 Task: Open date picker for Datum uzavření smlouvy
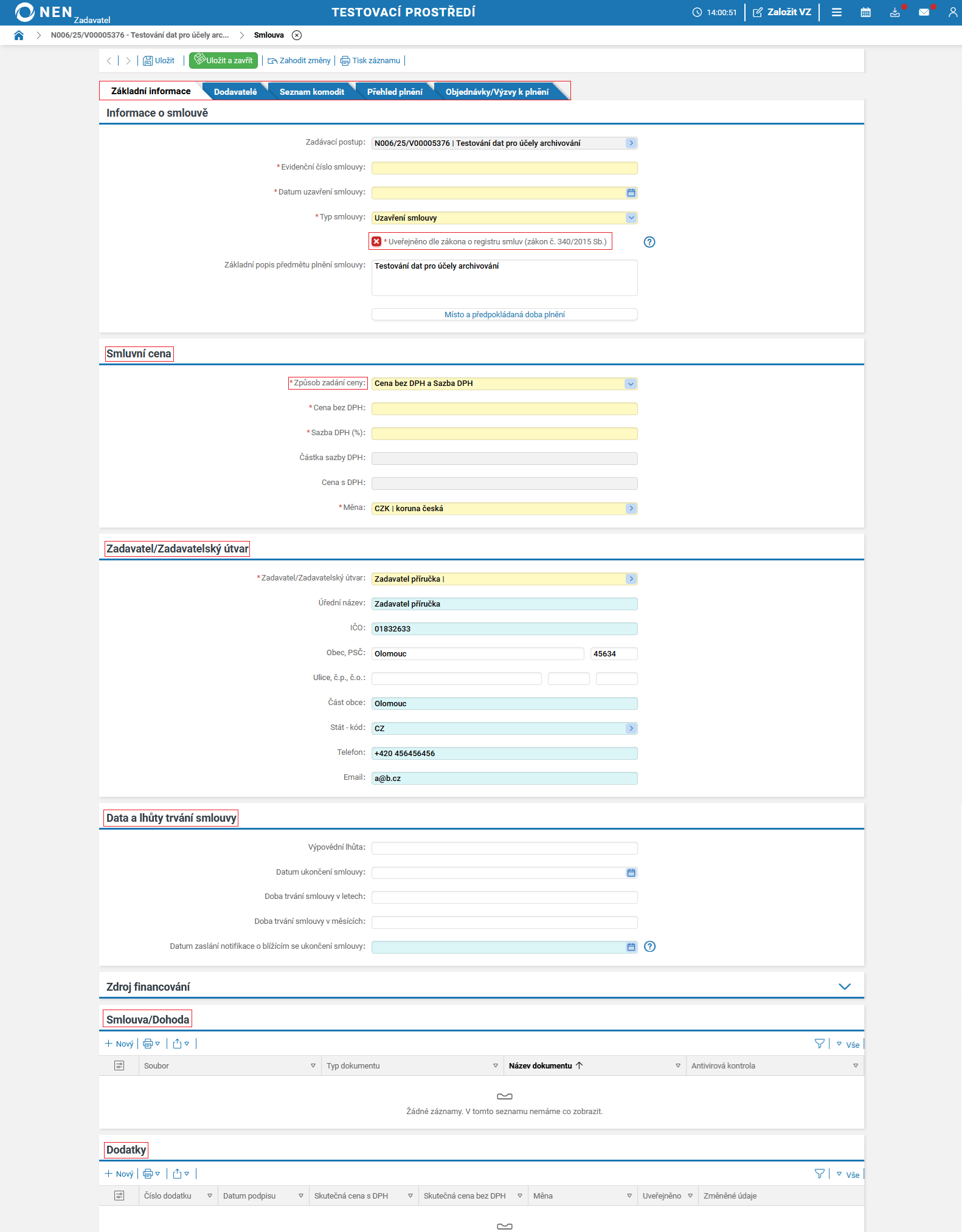[631, 193]
